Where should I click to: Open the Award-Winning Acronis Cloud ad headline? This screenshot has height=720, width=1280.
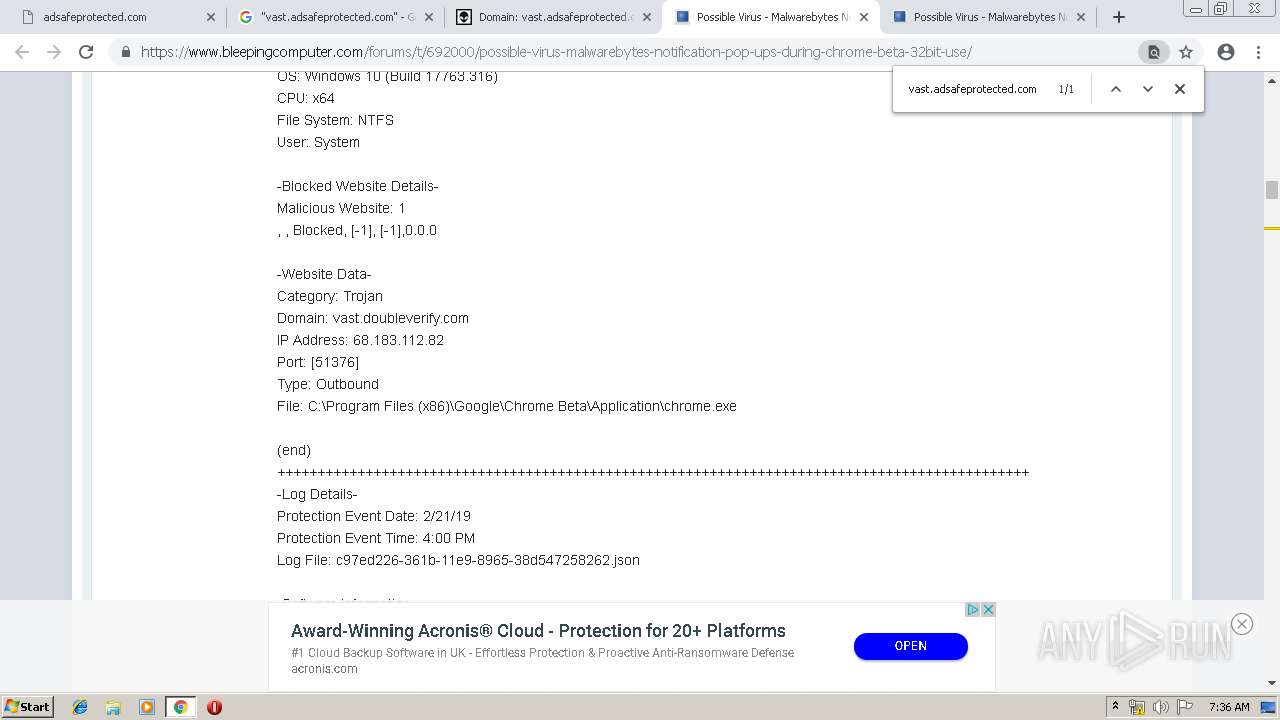[x=538, y=631]
